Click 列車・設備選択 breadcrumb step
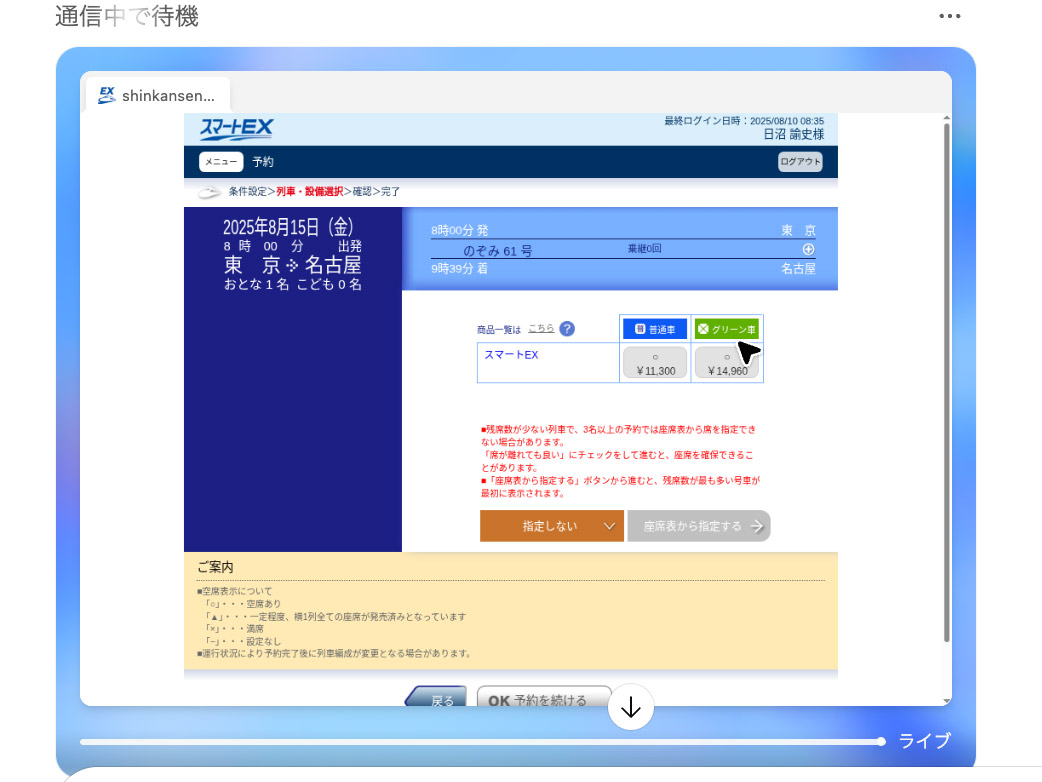 [x=310, y=191]
